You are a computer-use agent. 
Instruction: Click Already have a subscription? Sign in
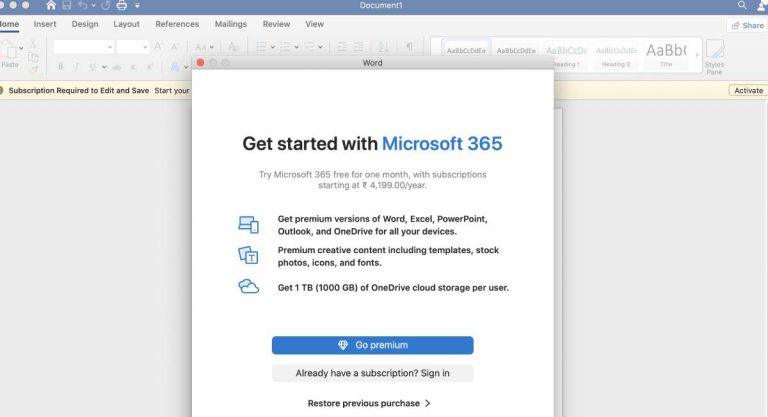(373, 373)
